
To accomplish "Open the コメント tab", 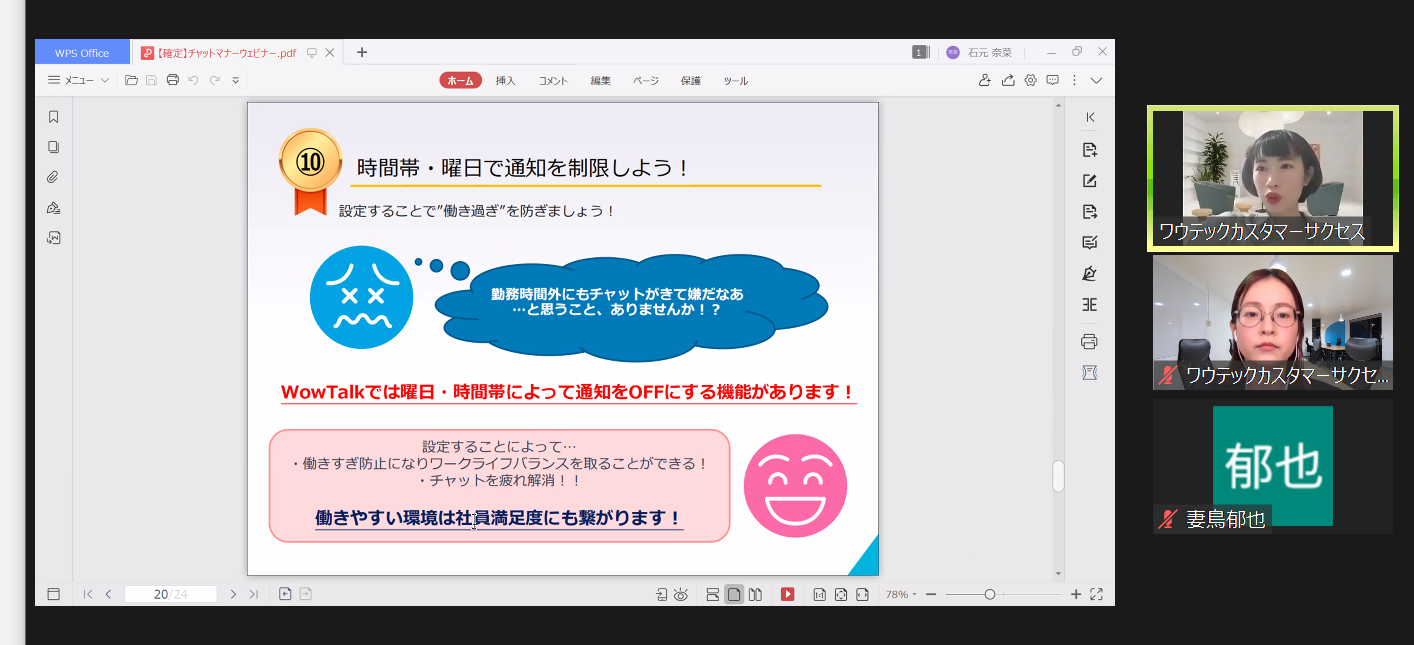I will tap(553, 81).
